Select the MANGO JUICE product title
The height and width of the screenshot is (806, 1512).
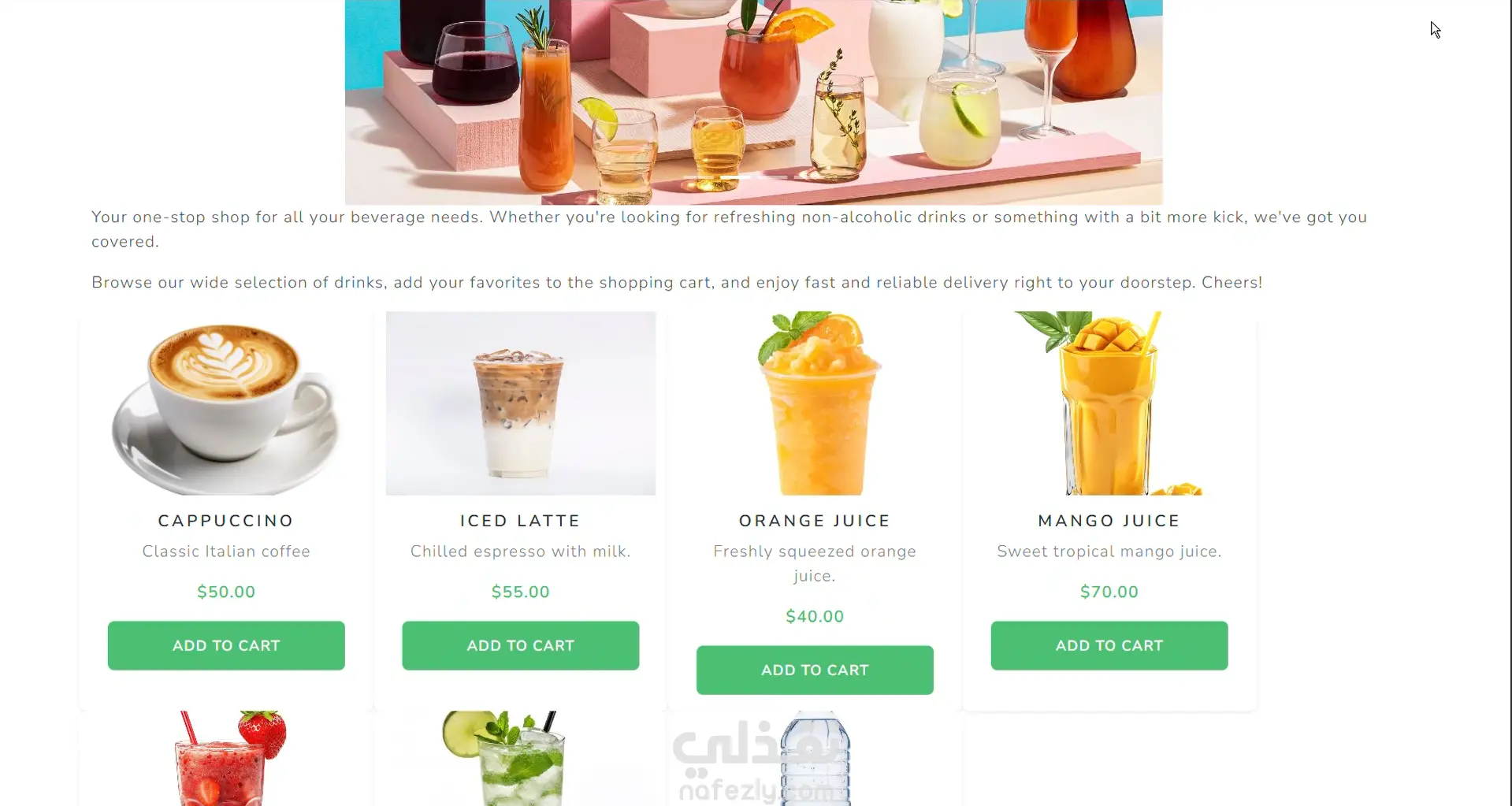1109,521
